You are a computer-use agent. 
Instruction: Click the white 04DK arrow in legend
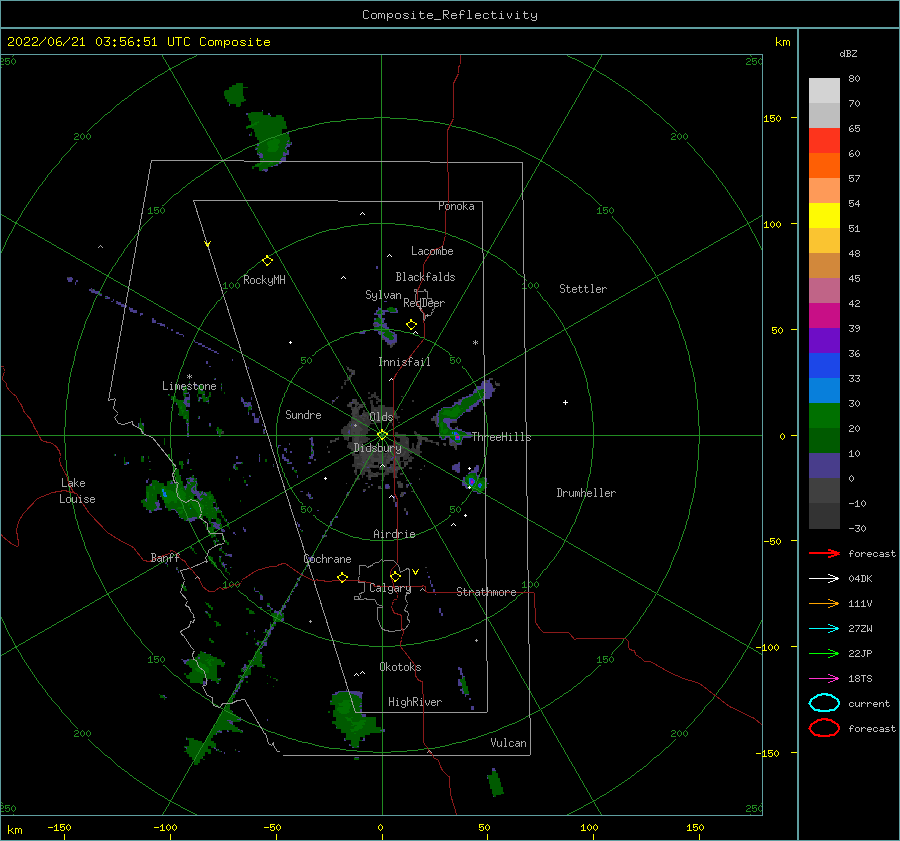(824, 579)
